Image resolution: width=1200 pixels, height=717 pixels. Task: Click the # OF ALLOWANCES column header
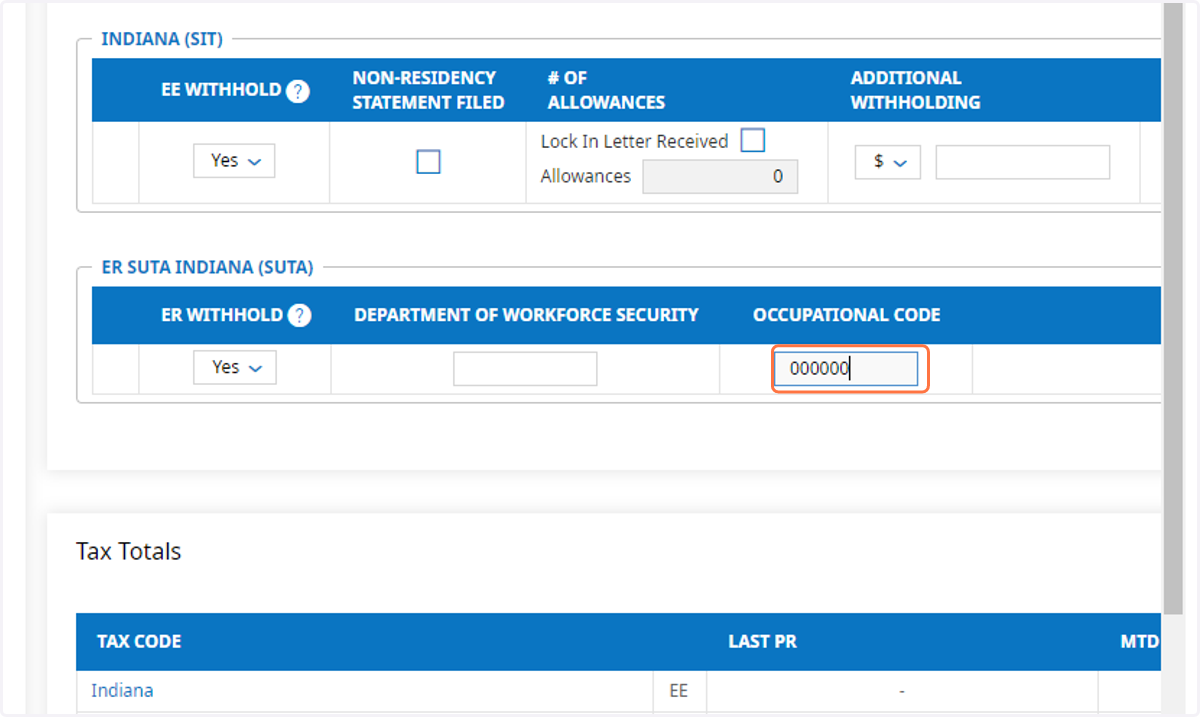[606, 90]
